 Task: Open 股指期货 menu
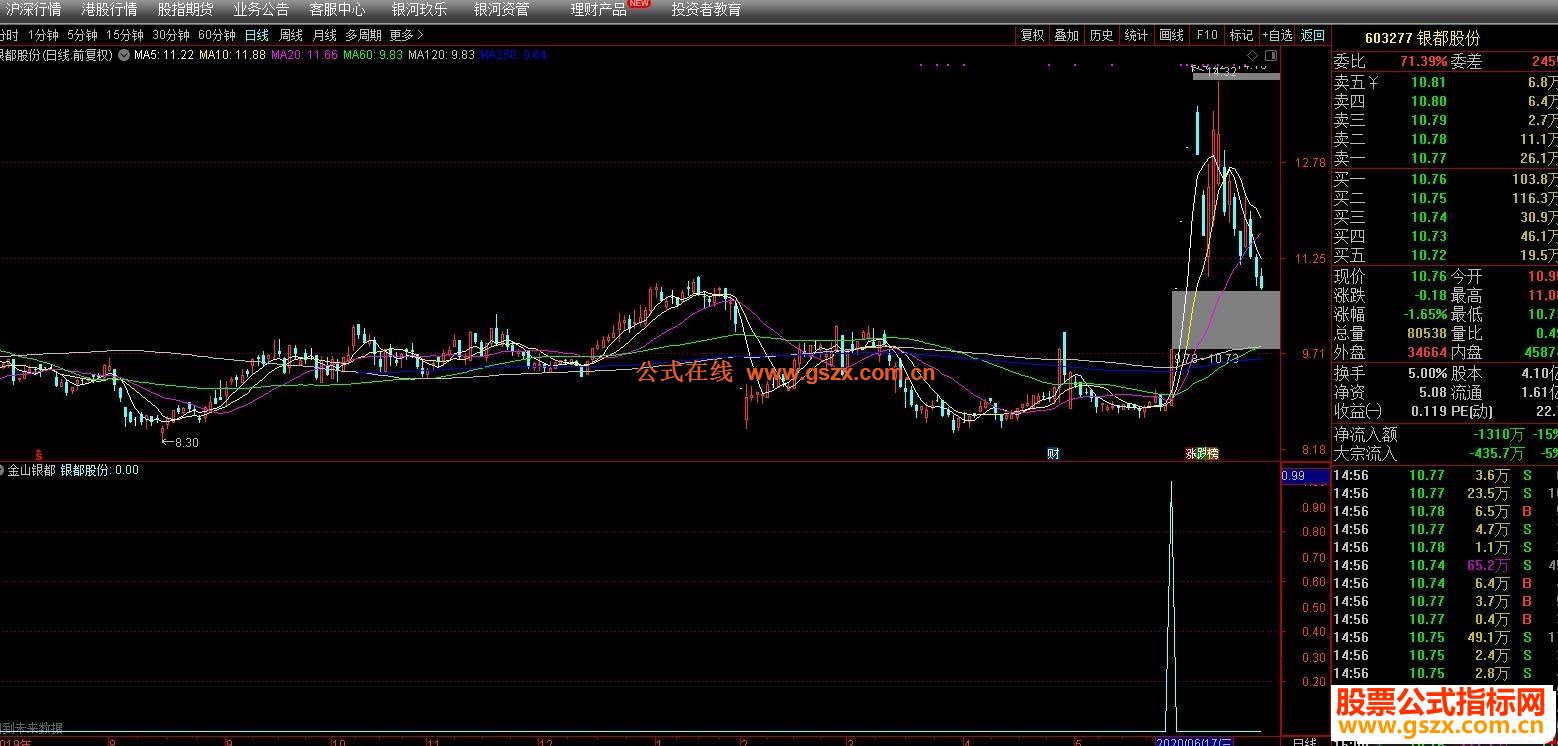point(186,10)
